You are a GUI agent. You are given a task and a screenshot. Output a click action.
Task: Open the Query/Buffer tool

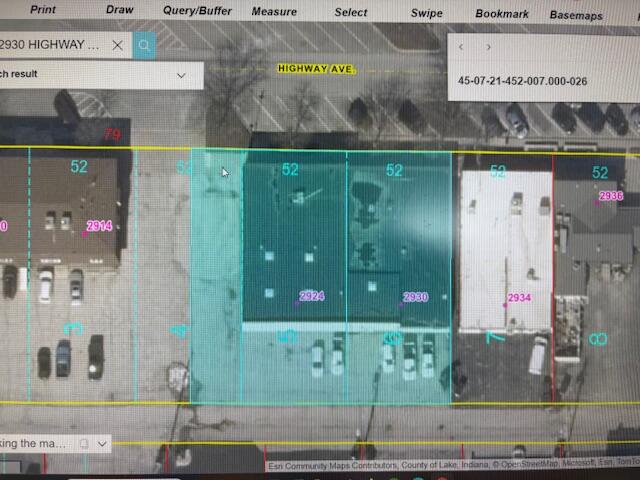pyautogui.click(x=197, y=11)
